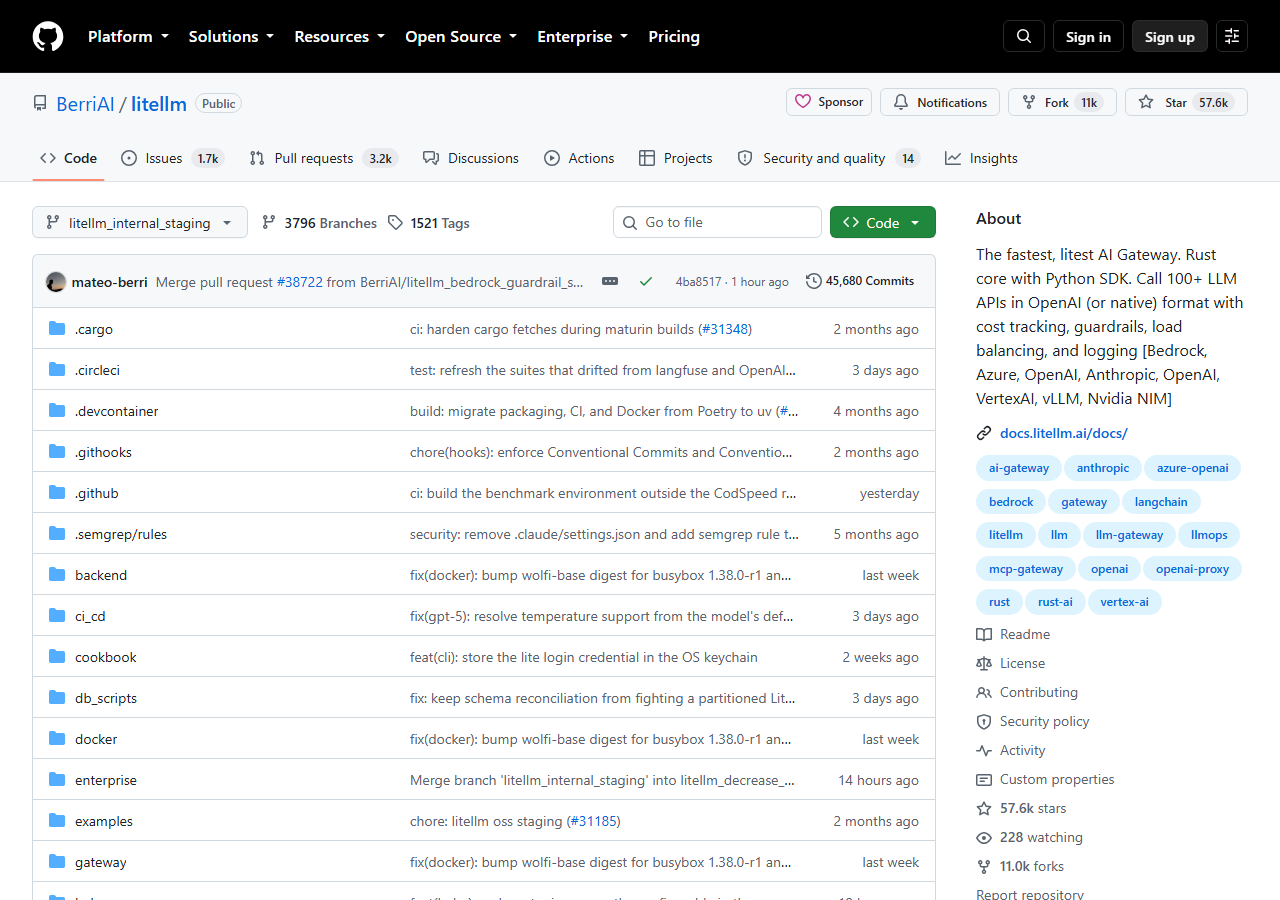Click the docker folder icon
The image size is (1280, 900).
(57, 739)
